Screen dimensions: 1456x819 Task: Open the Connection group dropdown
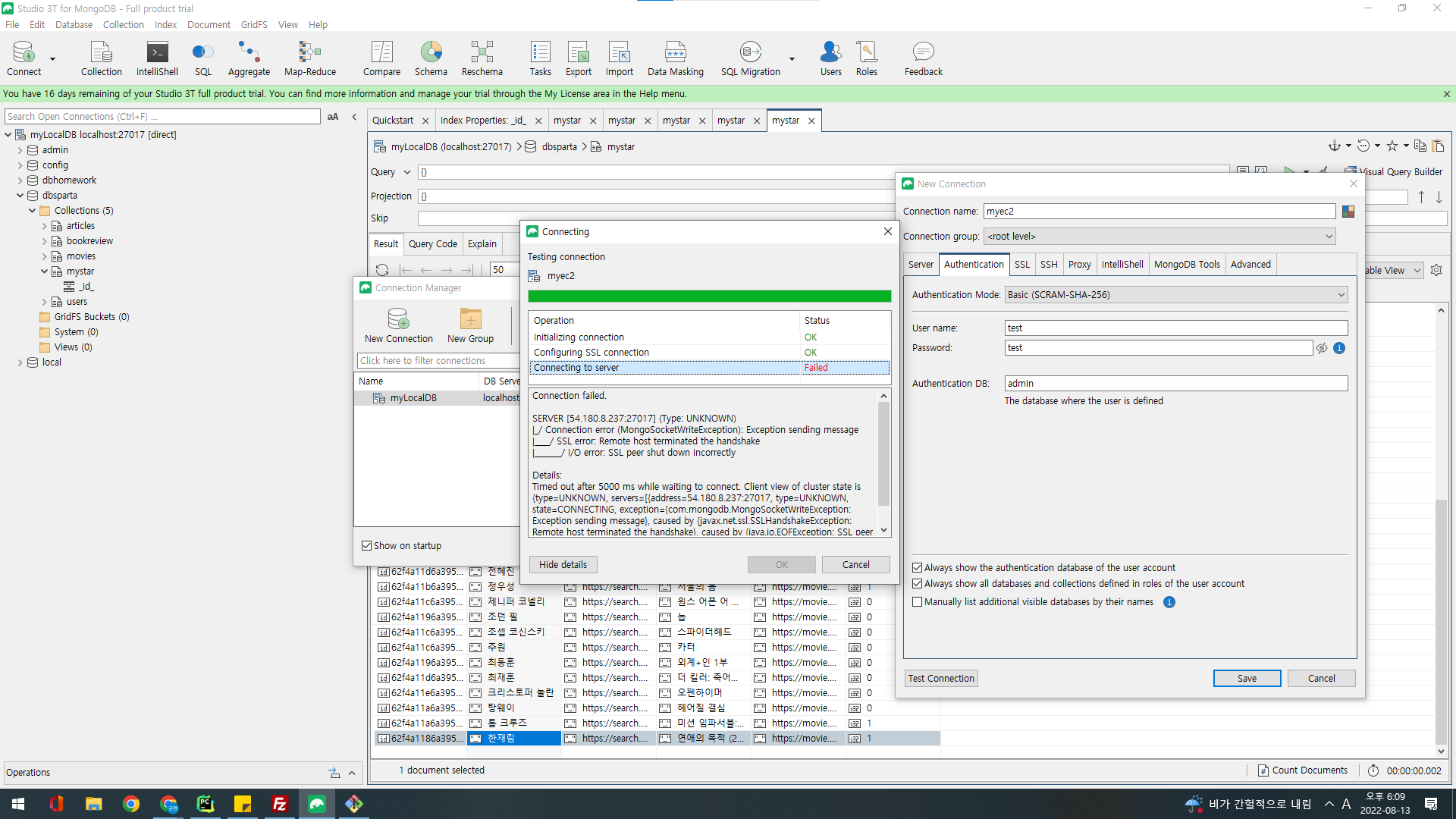(1159, 237)
